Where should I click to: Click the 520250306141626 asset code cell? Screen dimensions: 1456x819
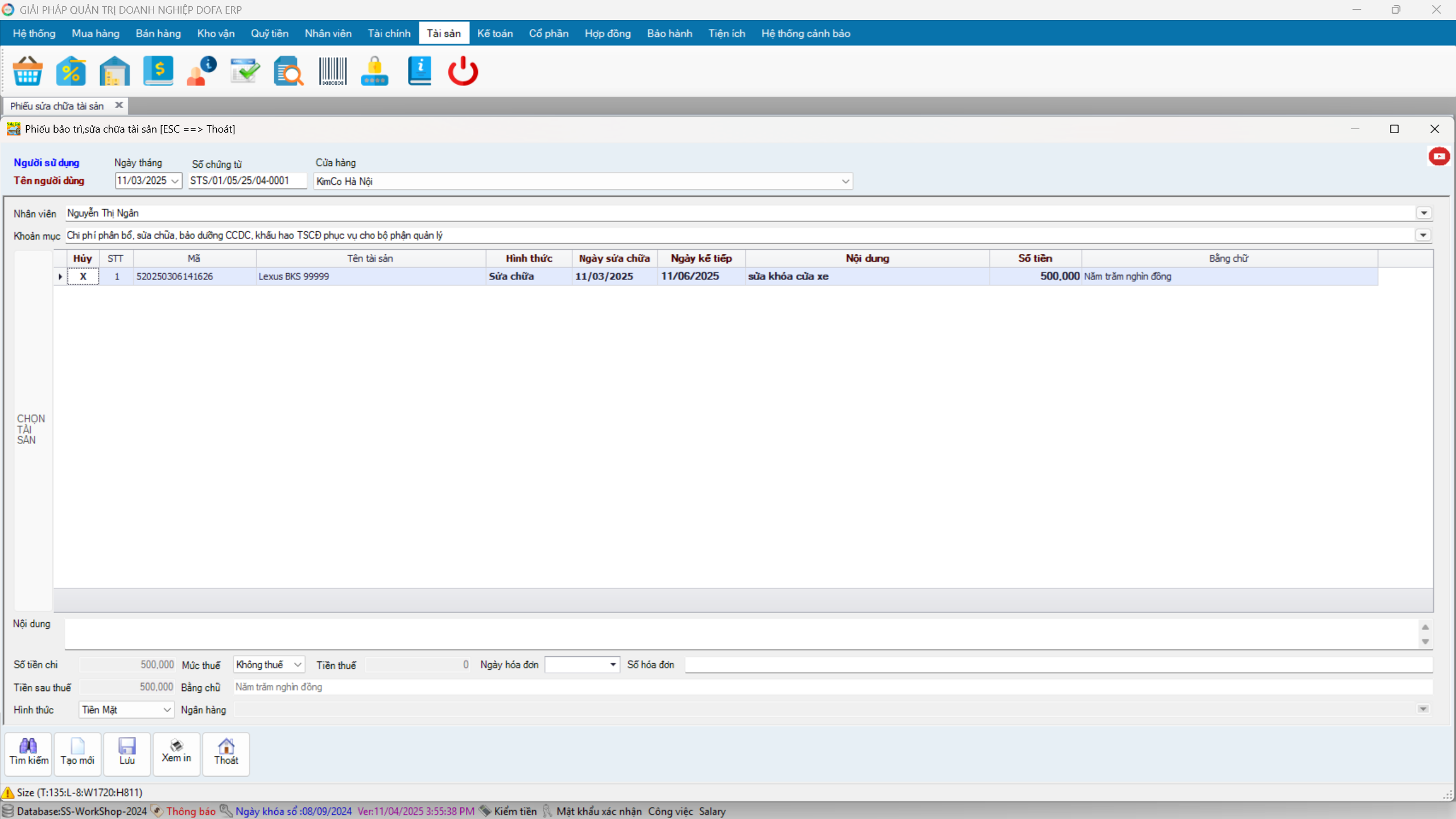[x=195, y=276]
